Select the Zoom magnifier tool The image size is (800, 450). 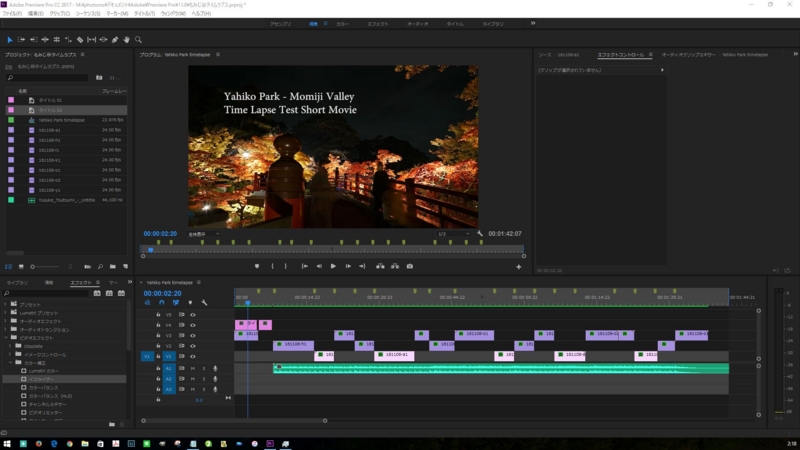tap(138, 40)
